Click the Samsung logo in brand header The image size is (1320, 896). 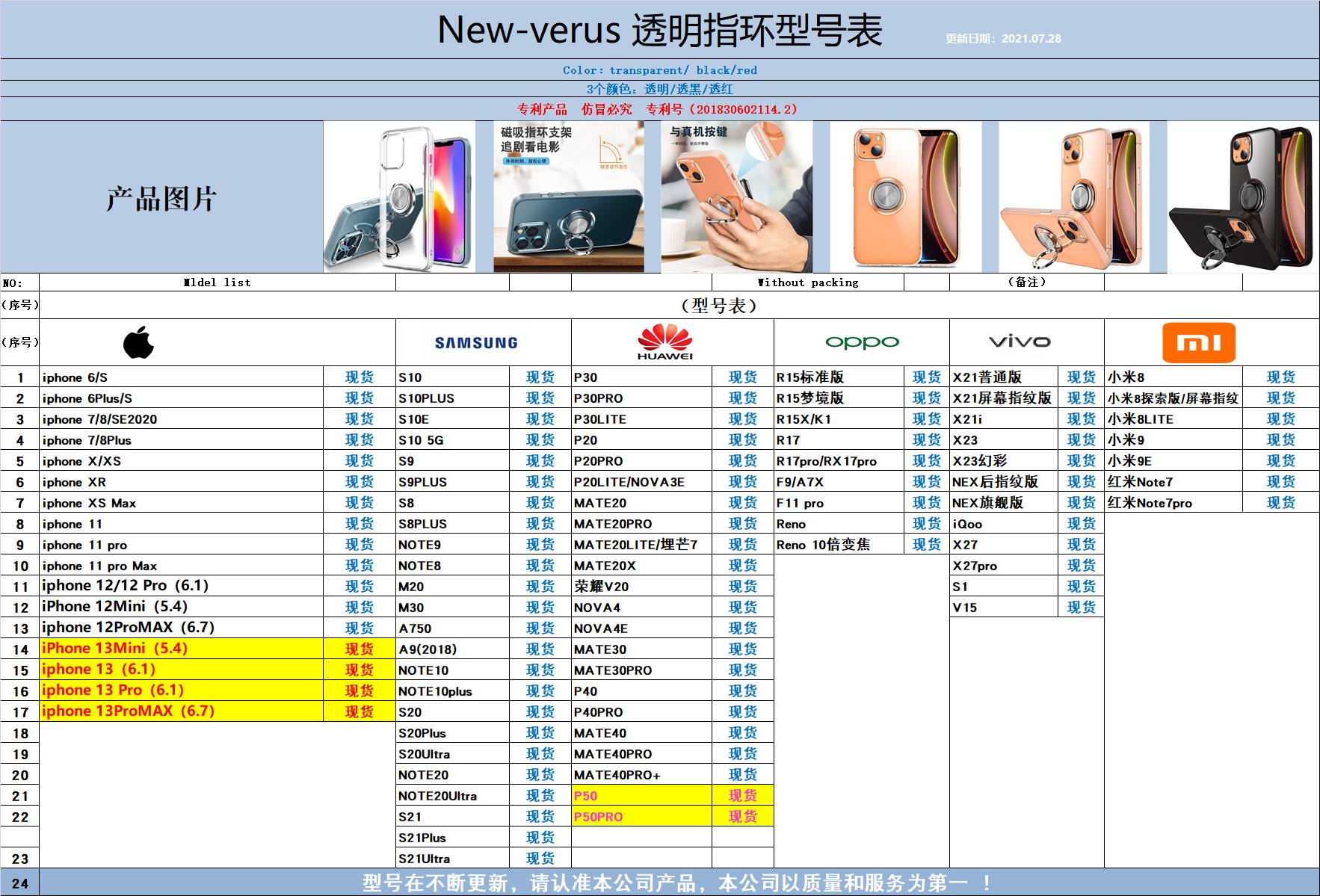click(476, 343)
